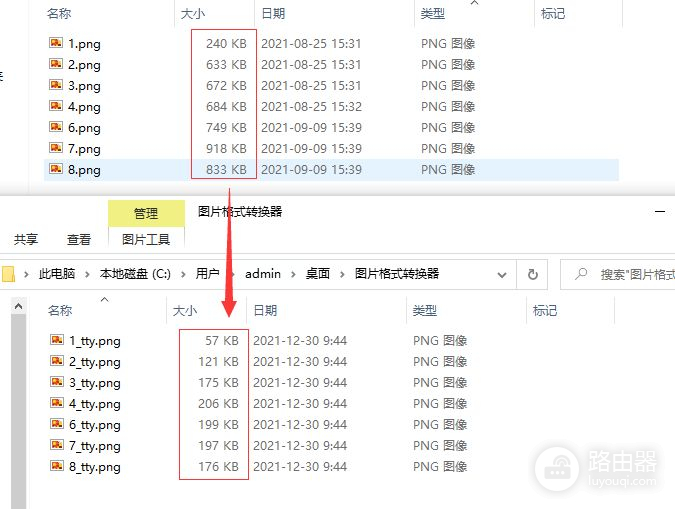The width and height of the screenshot is (675, 509).
Task: Select the 6_tty.png file icon
Action: pos(57,424)
